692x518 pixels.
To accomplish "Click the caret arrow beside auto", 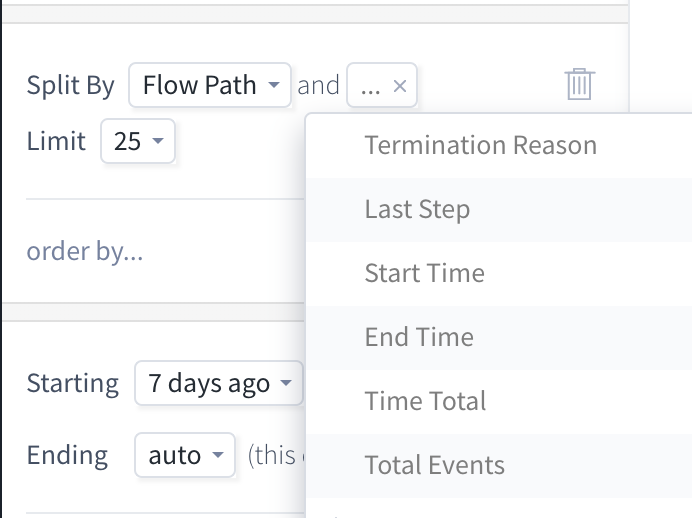I will point(218,454).
